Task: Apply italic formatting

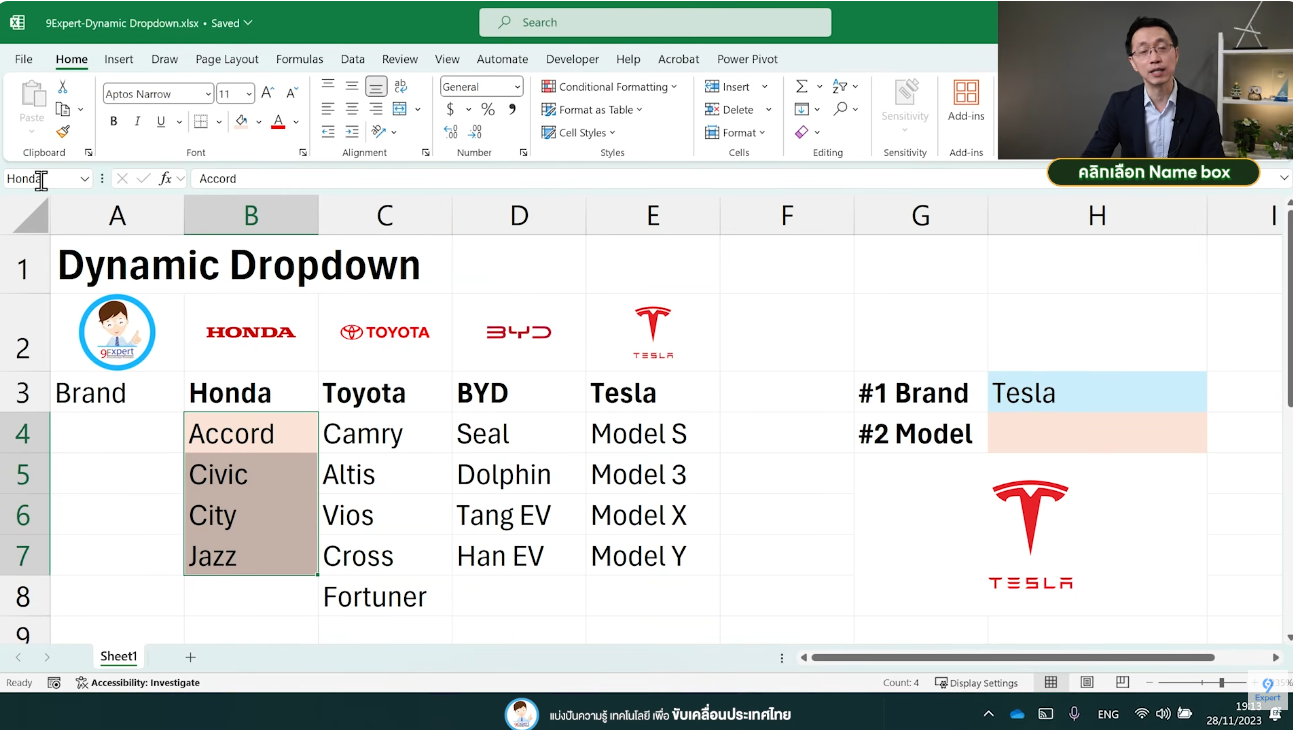Action: coord(137,121)
